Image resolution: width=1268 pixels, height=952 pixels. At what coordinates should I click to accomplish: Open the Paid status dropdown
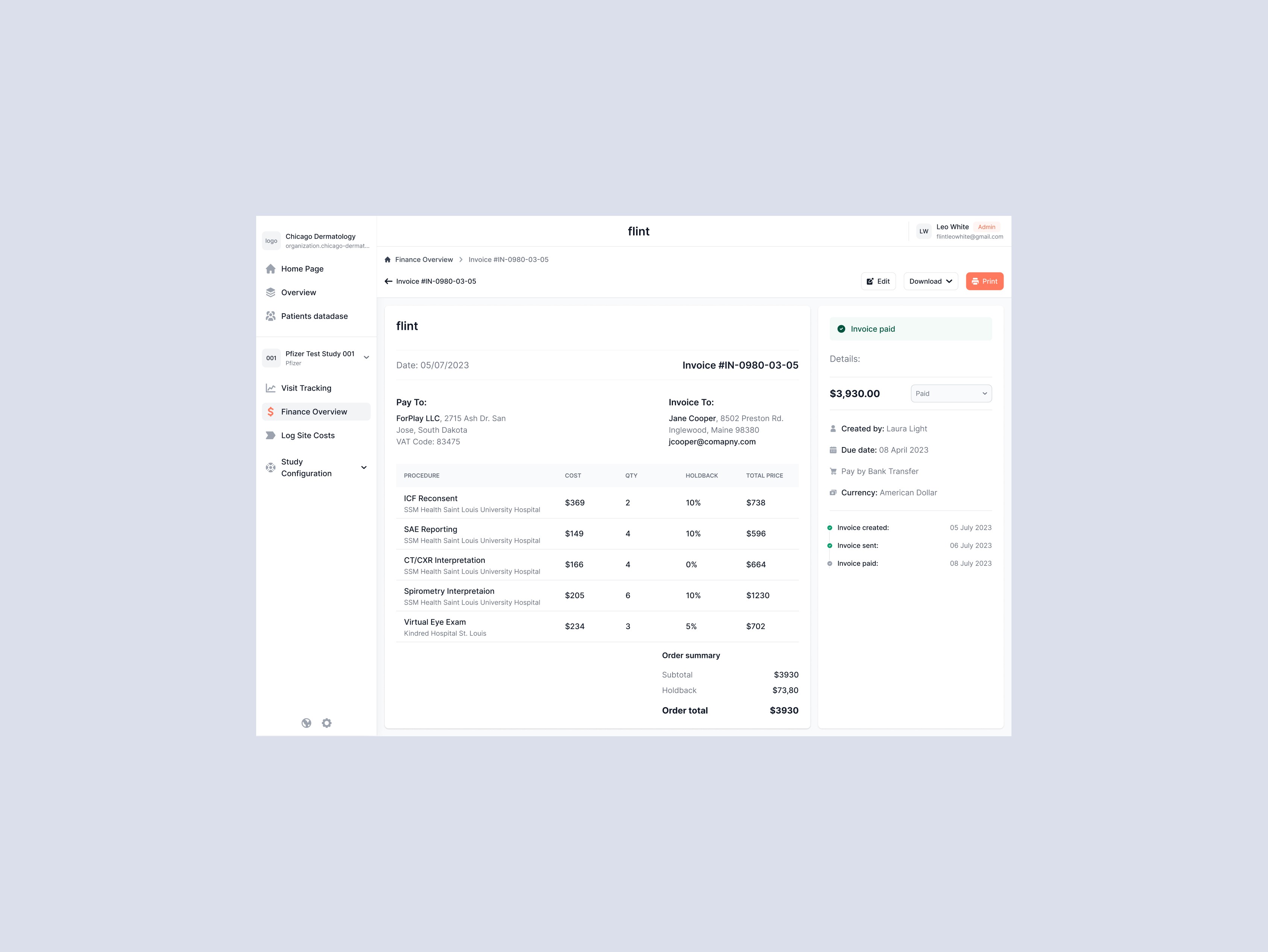pyautogui.click(x=951, y=393)
